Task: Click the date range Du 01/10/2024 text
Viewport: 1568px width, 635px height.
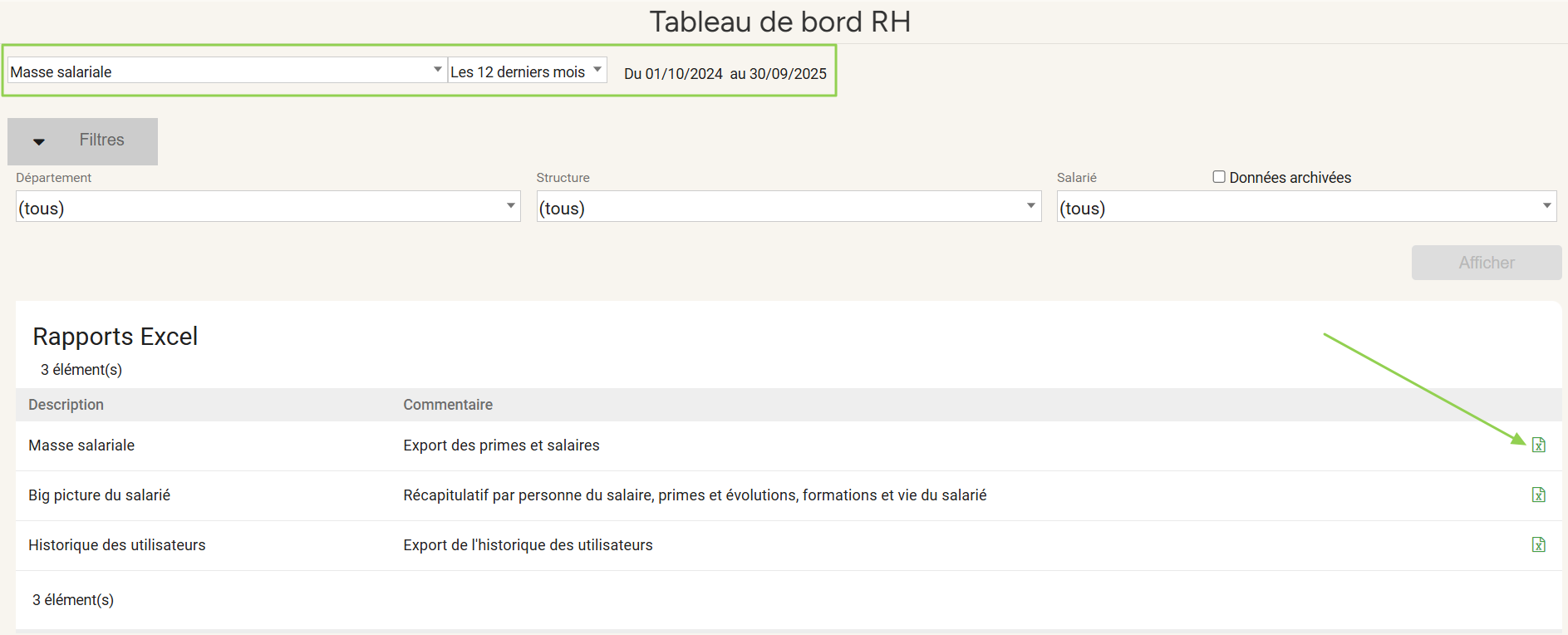Action: pyautogui.click(x=673, y=74)
